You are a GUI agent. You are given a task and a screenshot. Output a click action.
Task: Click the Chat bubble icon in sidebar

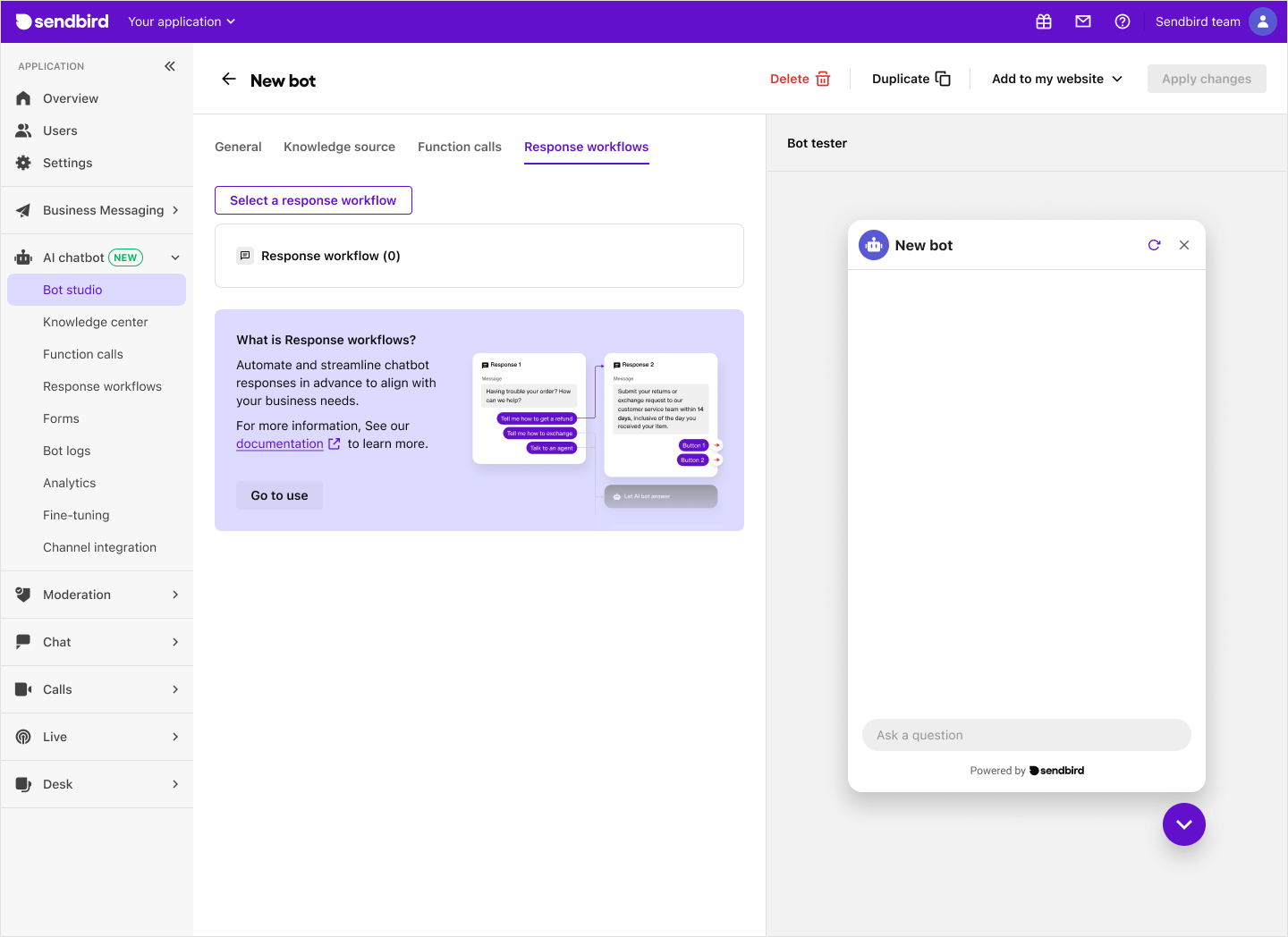23,642
